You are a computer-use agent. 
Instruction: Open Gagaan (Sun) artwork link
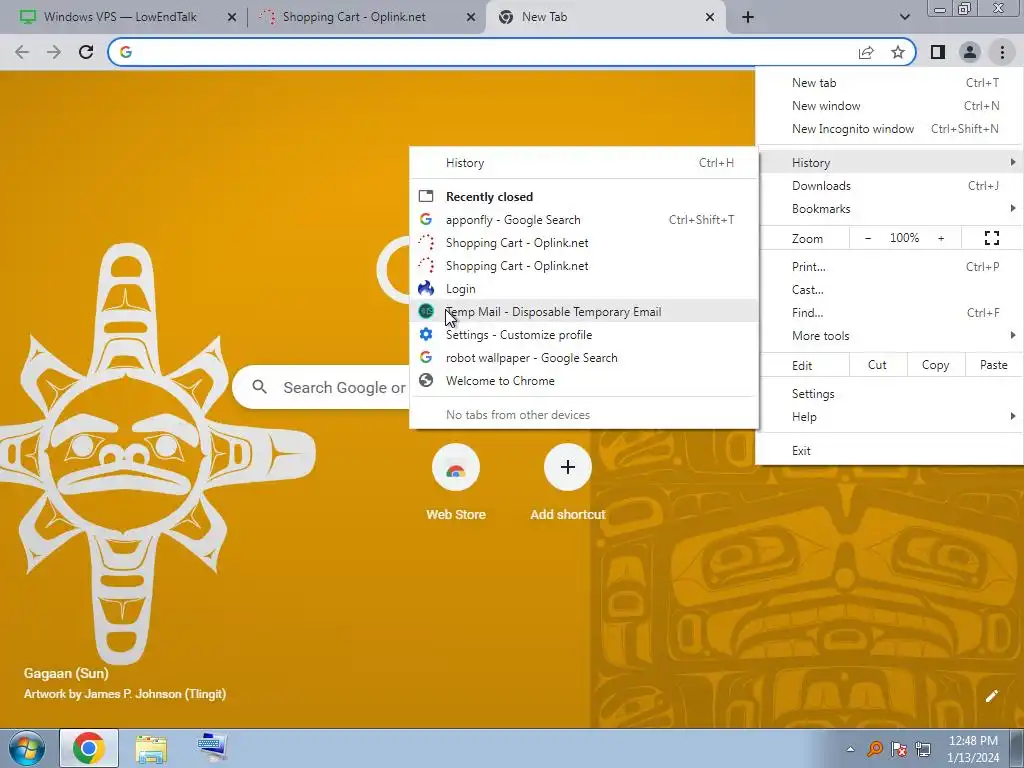(66, 673)
